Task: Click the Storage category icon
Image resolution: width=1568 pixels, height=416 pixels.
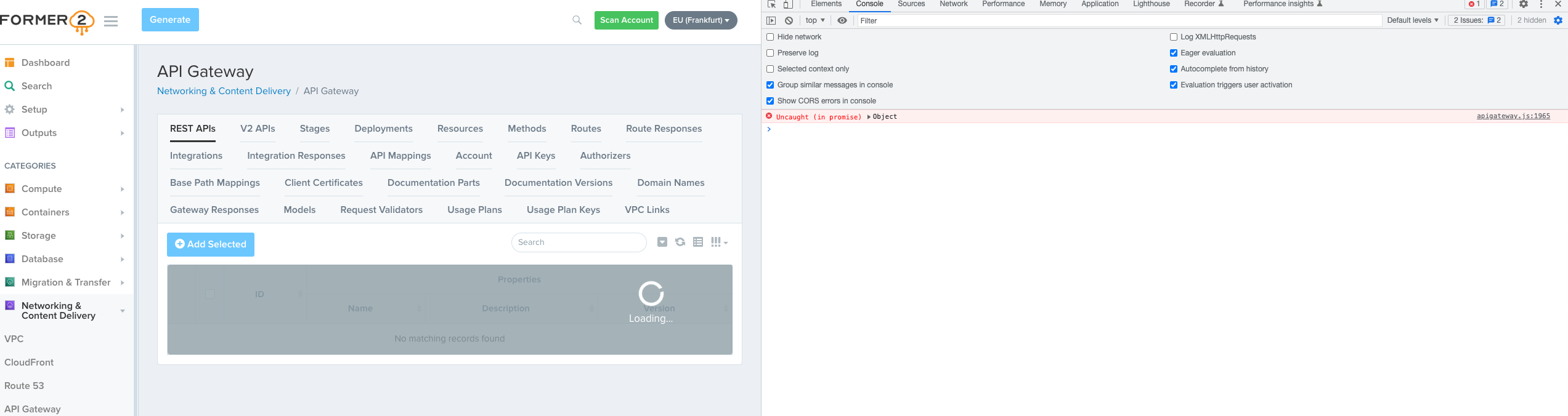Action: [10, 236]
